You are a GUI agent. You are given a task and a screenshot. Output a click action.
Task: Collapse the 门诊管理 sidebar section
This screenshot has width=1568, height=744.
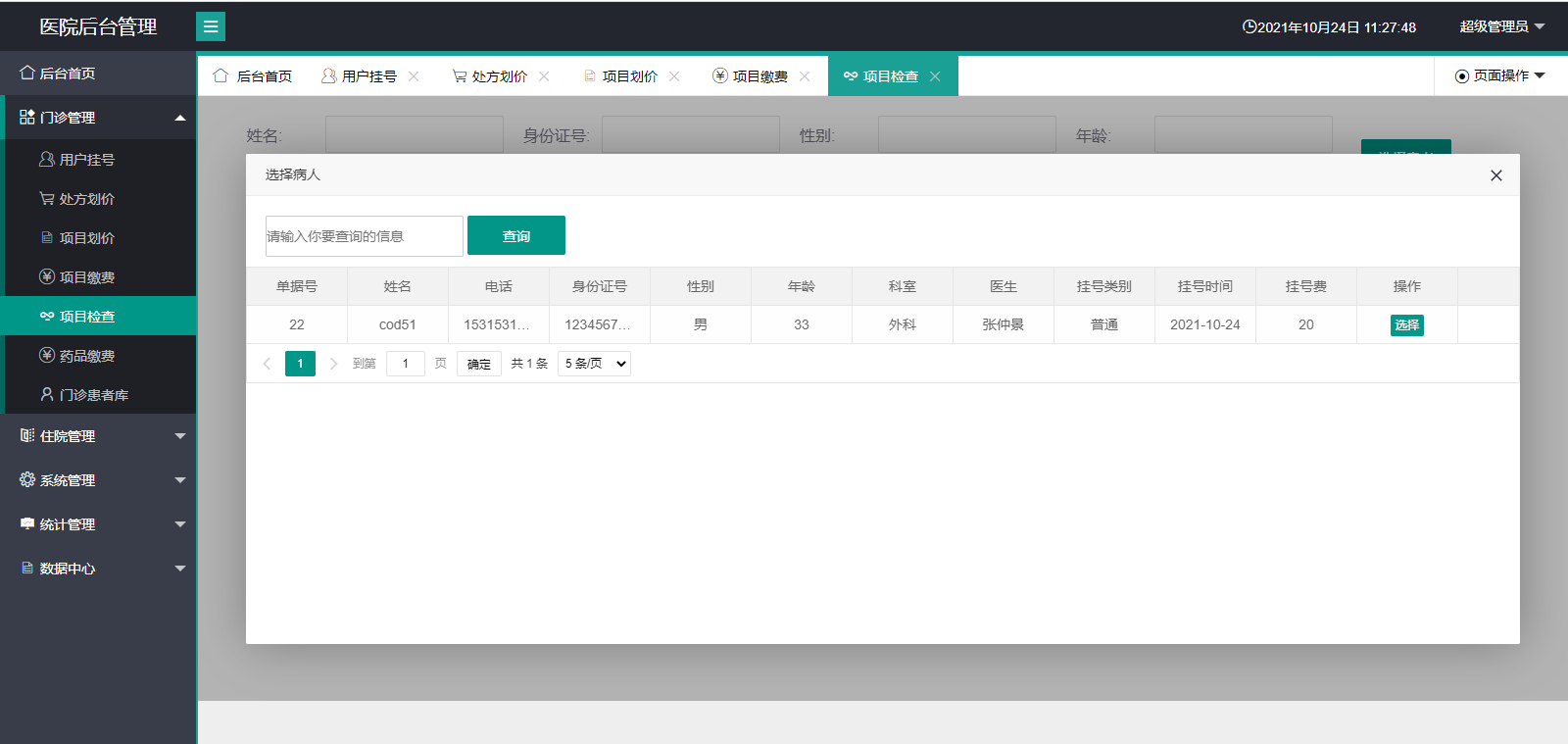98,118
